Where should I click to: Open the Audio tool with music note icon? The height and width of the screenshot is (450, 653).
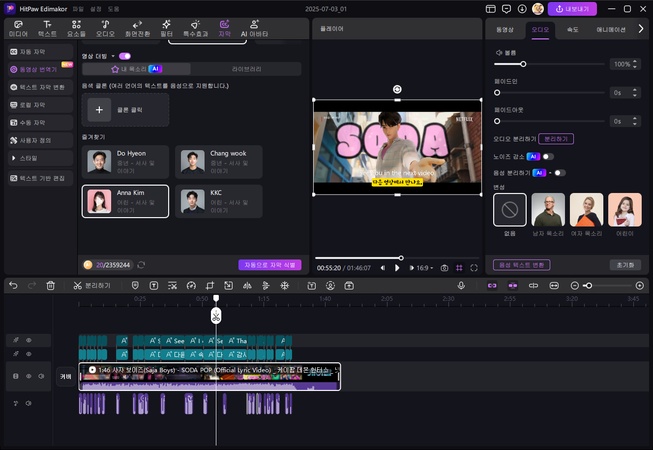pos(105,29)
